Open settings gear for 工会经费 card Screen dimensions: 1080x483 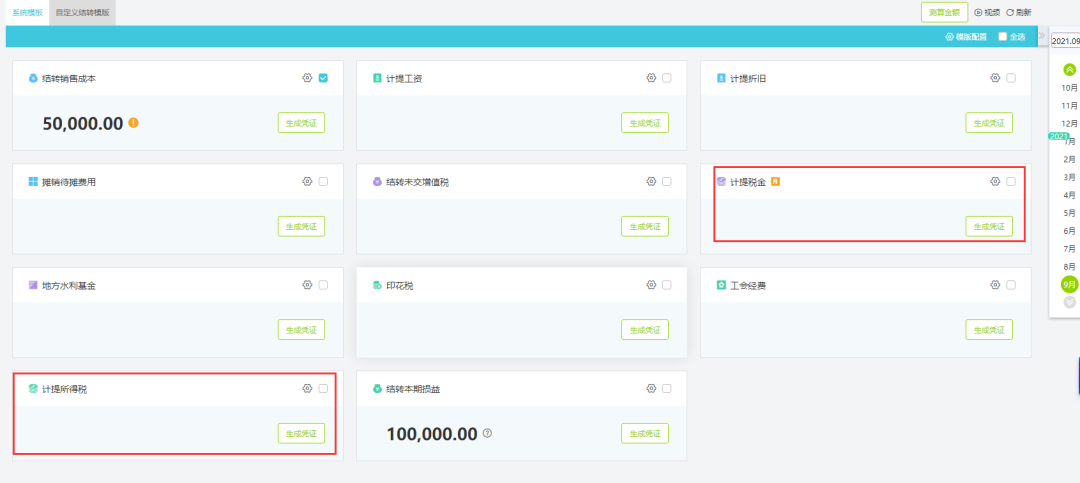tap(995, 285)
